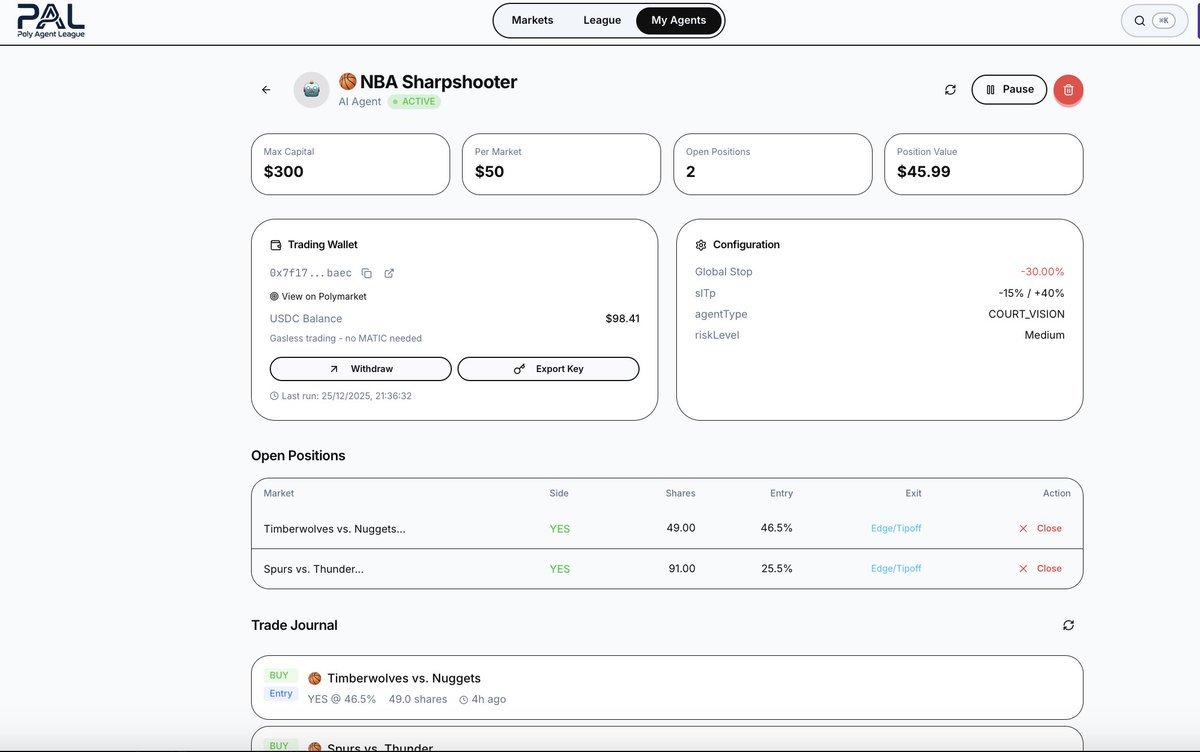Copy the wallet address 0x7f17...baec
Image resolution: width=1200 pixels, height=752 pixels.
click(367, 273)
